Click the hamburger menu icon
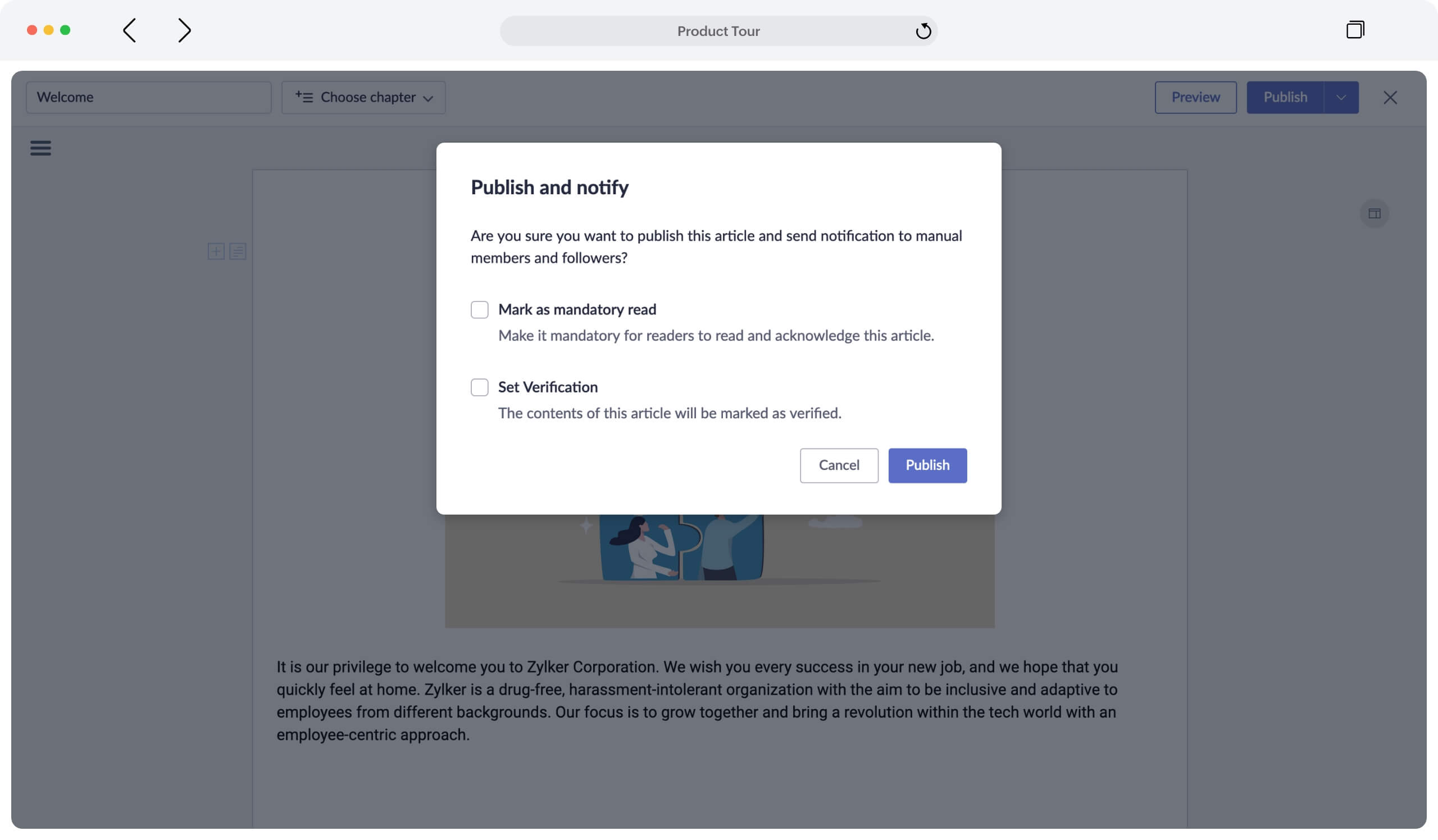This screenshot has width=1438, height=840. click(x=40, y=148)
